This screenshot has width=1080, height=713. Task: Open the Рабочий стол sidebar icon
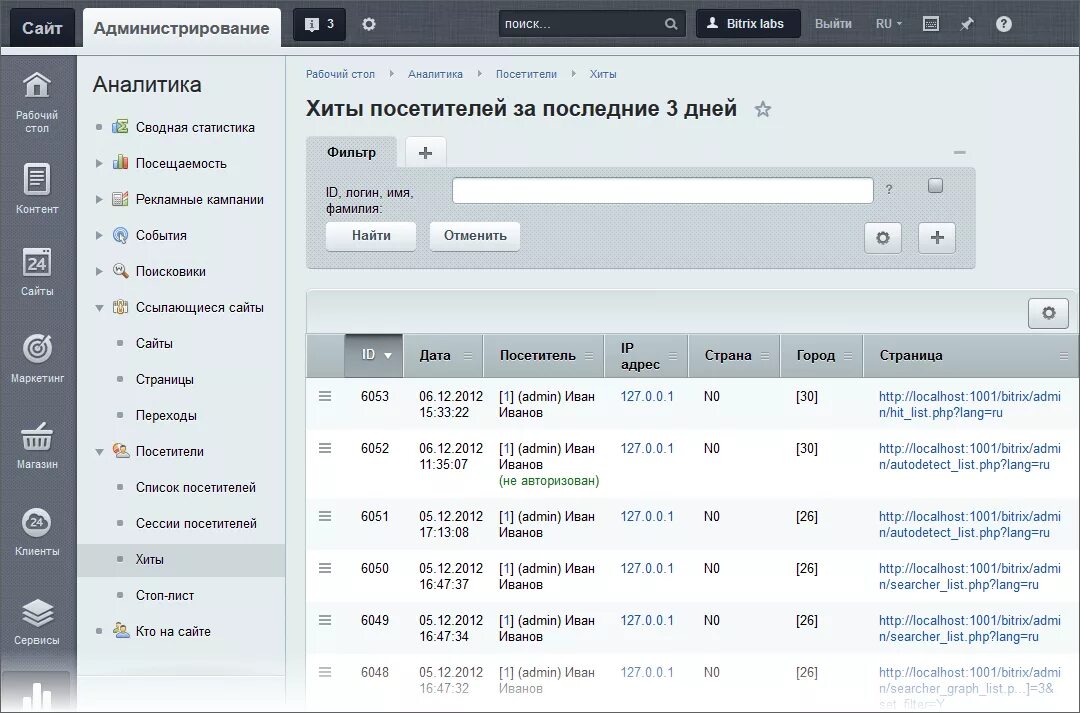click(37, 101)
